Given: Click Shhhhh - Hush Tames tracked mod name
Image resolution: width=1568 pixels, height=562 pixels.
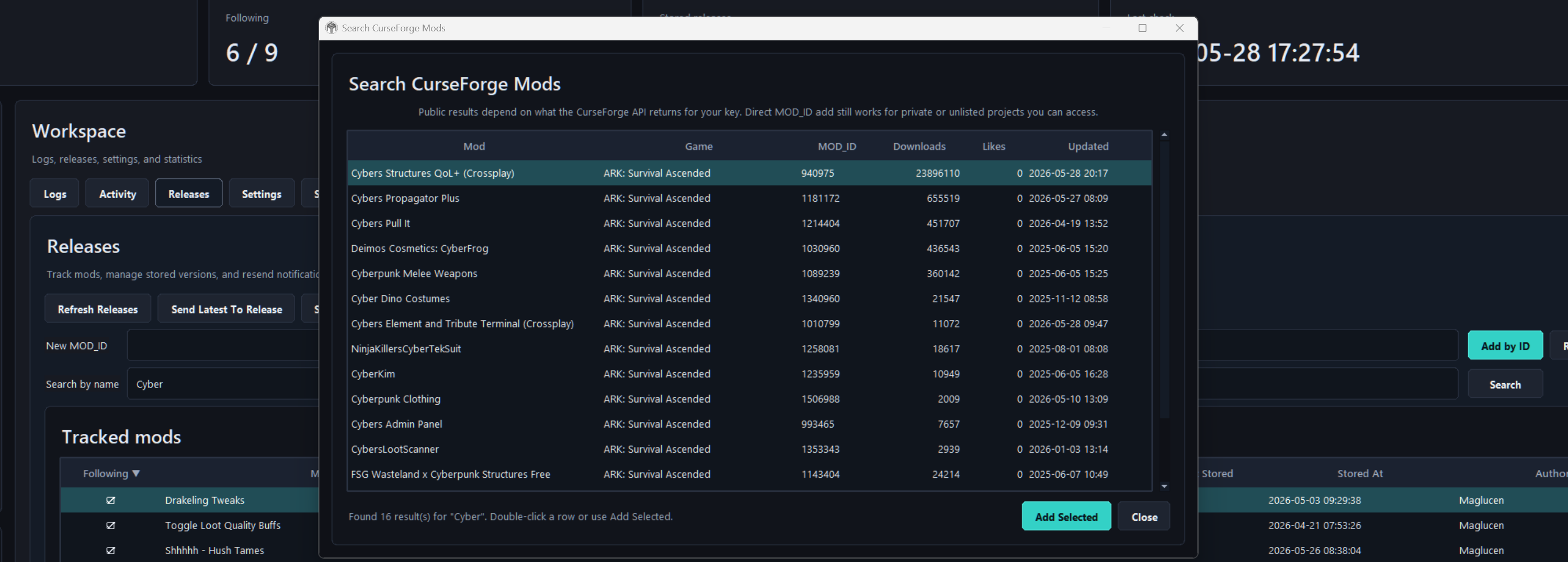Looking at the screenshot, I should [214, 550].
